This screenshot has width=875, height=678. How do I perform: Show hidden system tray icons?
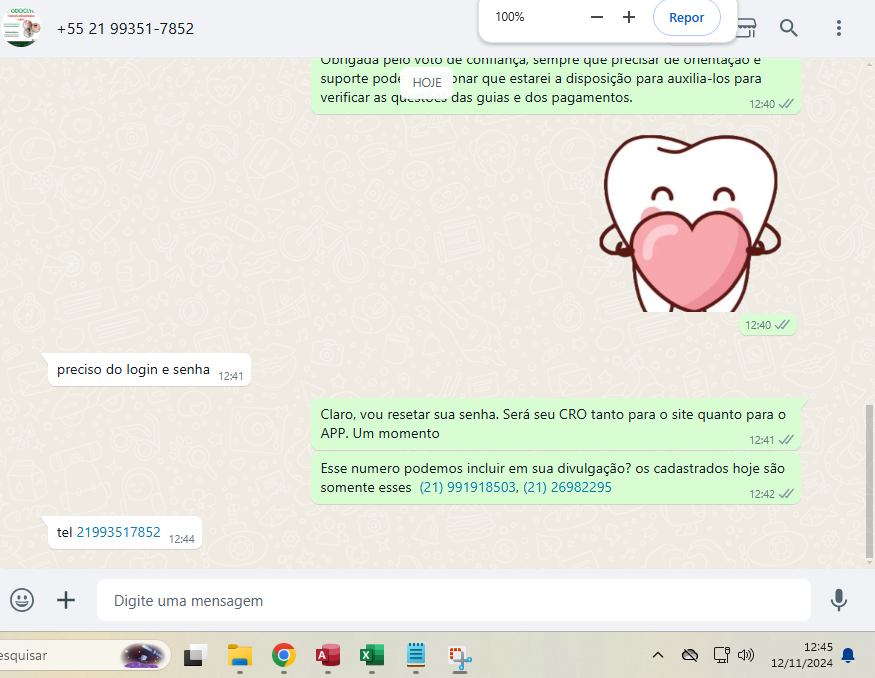pos(658,656)
